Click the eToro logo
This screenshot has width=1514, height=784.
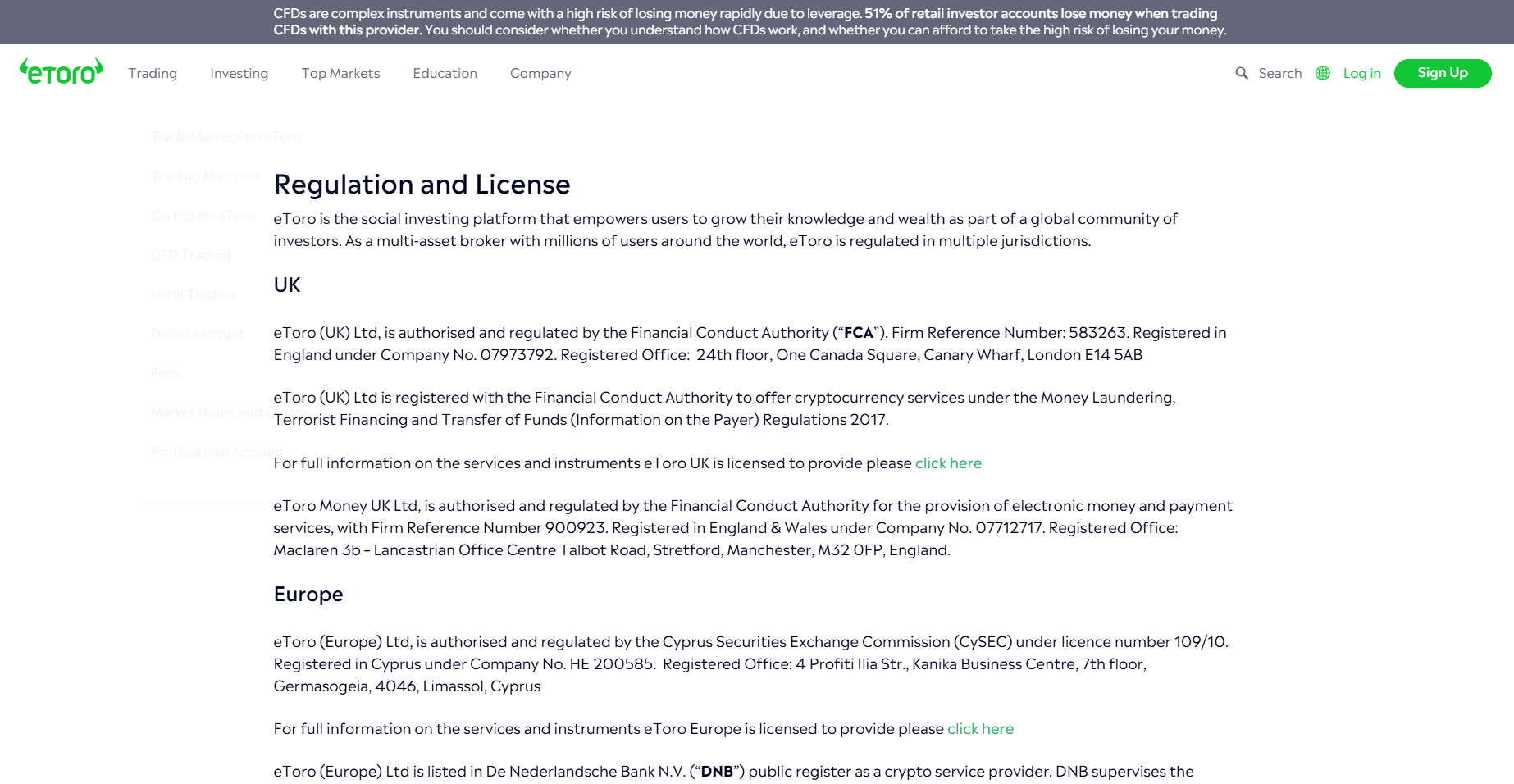pyautogui.click(x=62, y=72)
